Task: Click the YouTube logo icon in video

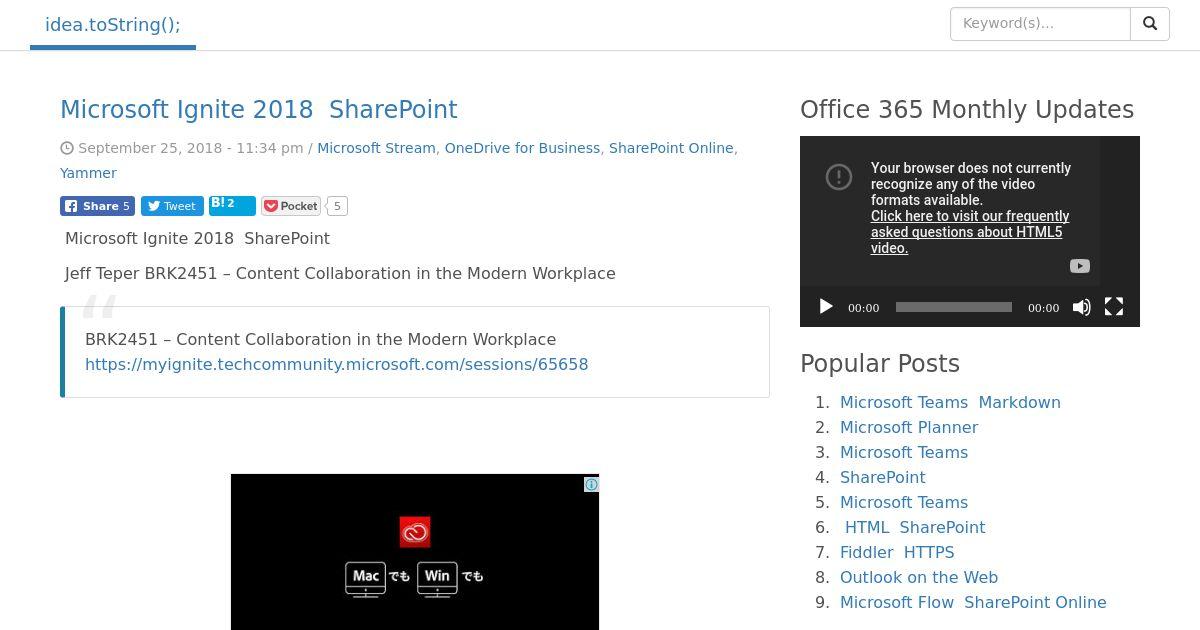Action: (1080, 266)
